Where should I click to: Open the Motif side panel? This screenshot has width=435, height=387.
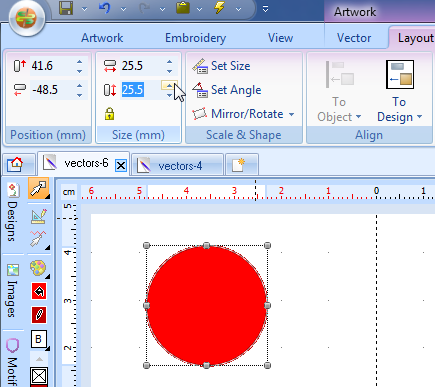pyautogui.click(x=13, y=362)
